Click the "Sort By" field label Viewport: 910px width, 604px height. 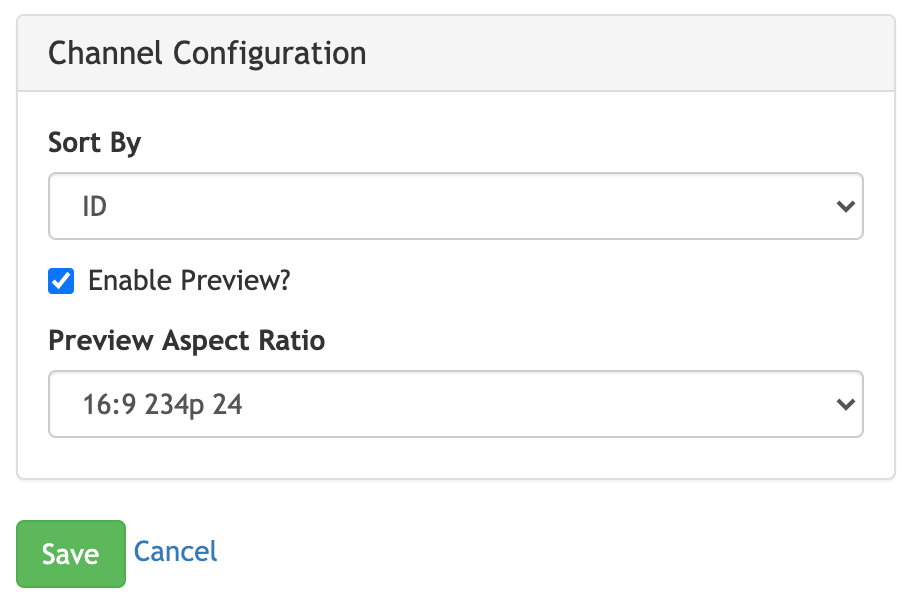click(95, 143)
